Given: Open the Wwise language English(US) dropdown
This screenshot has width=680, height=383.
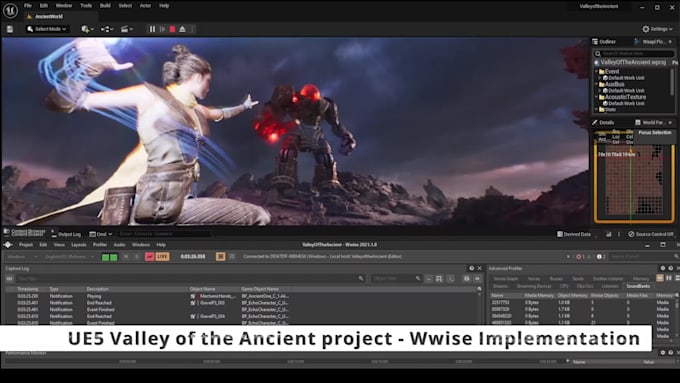Looking at the screenshot, I should tap(69, 257).
